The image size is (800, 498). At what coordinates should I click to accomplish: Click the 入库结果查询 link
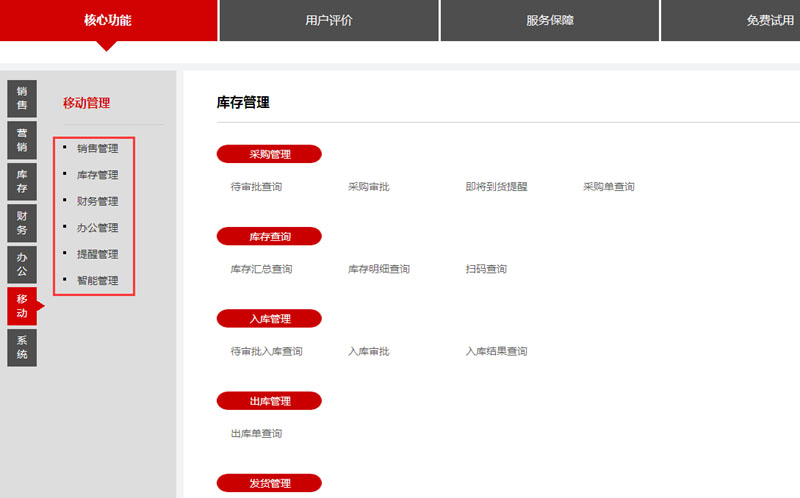point(496,352)
